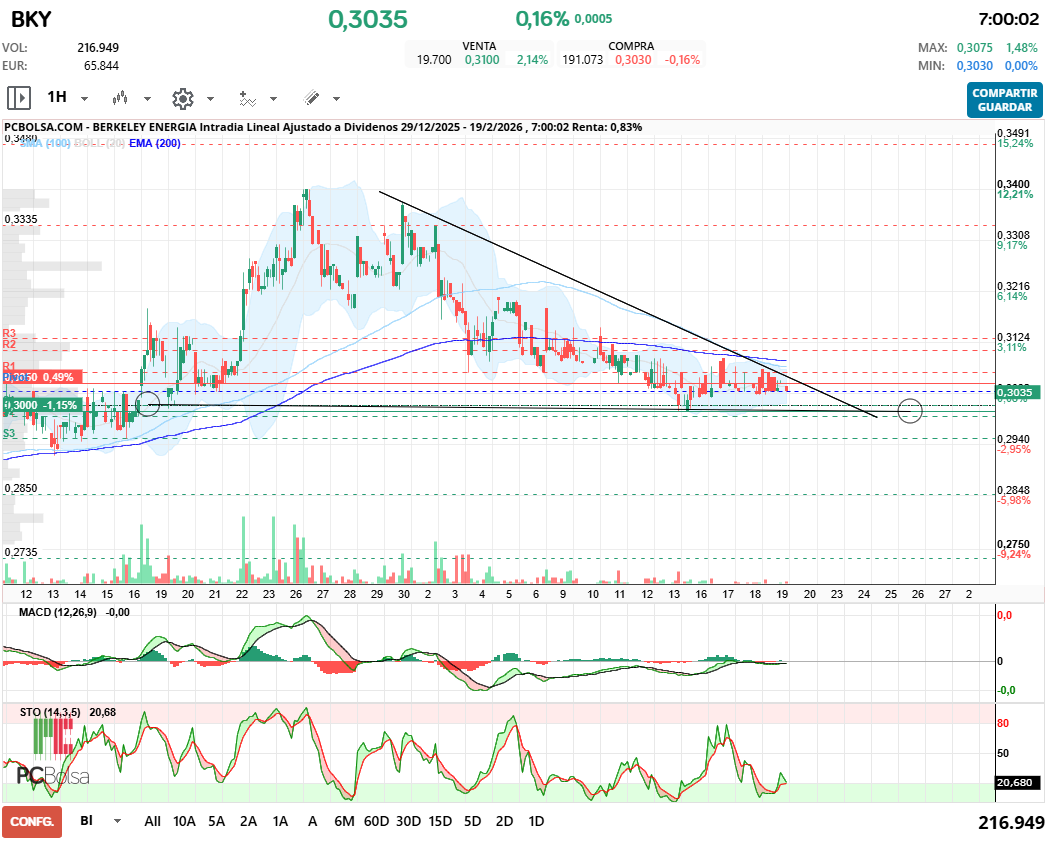1058x843 pixels.
Task: Open the chart settings gear icon
Action: pyautogui.click(x=182, y=98)
